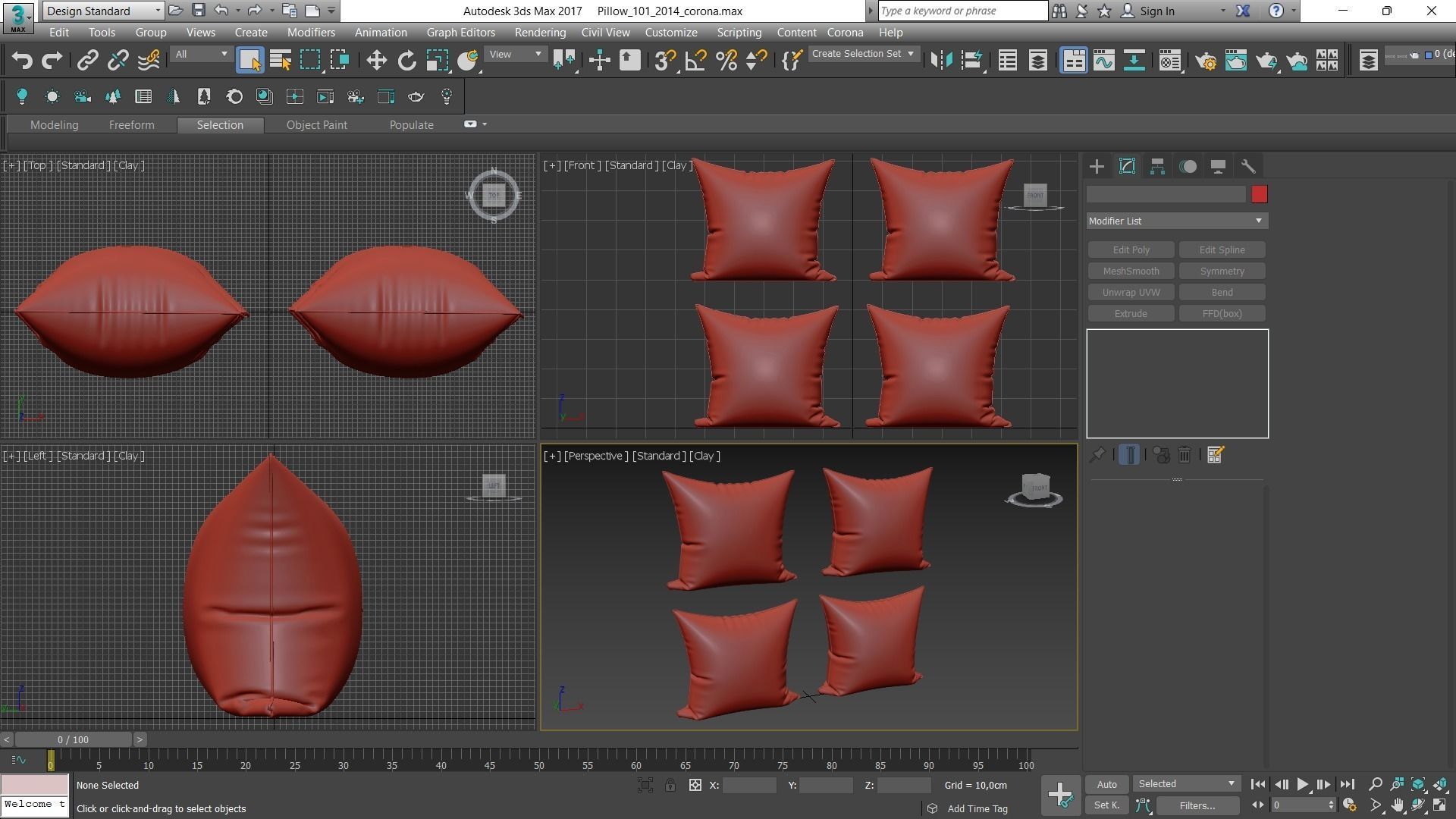The width and height of the screenshot is (1456, 819).
Task: Toggle Percent Snap
Action: [x=726, y=61]
